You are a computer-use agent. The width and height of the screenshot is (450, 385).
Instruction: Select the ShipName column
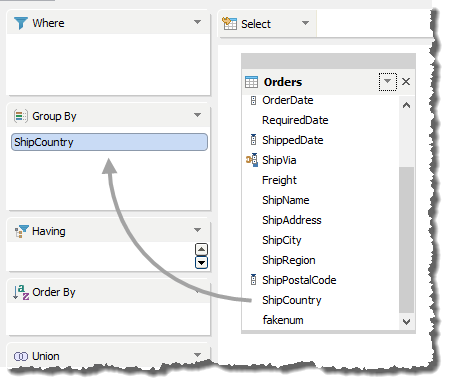coord(286,200)
